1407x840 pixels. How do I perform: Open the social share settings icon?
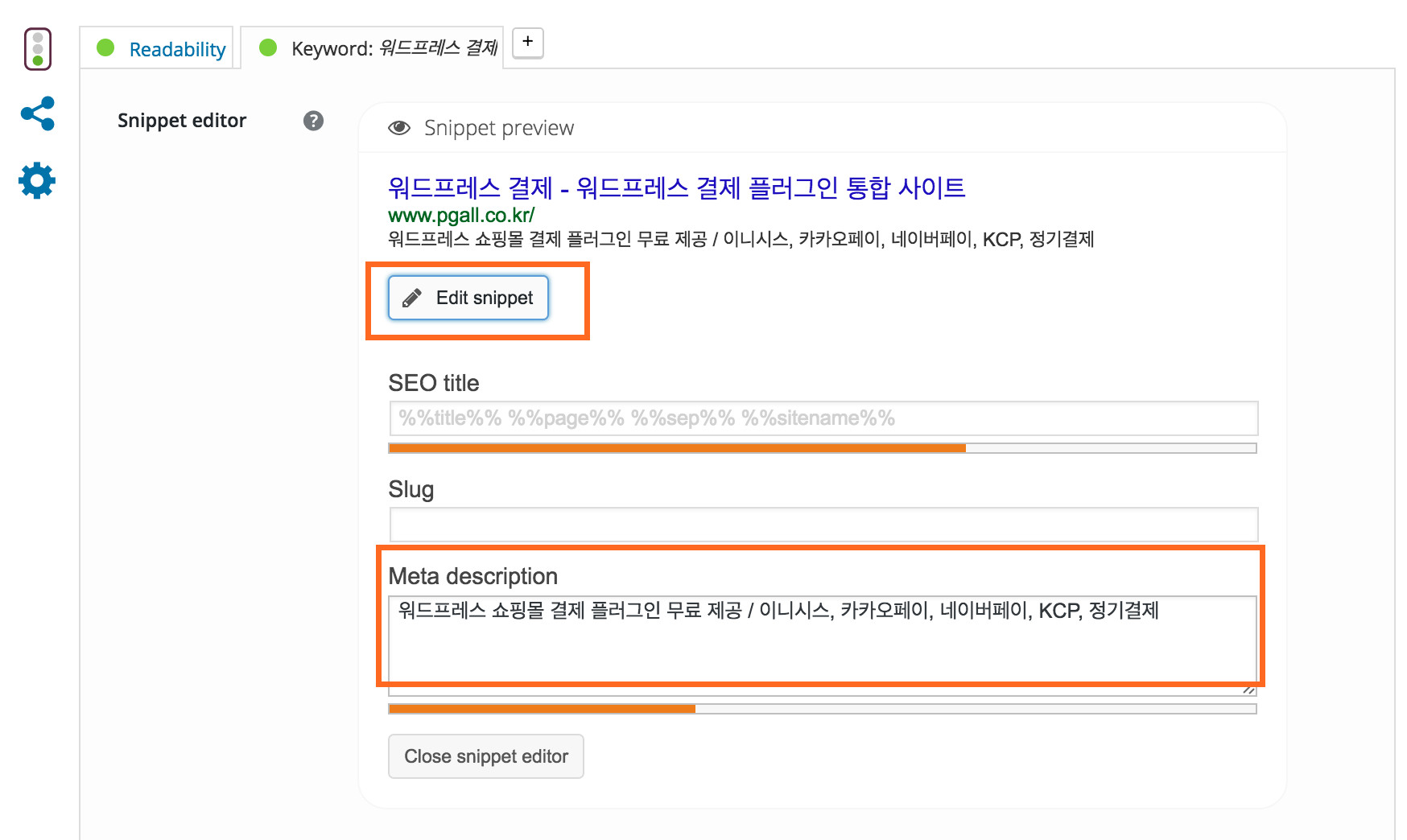click(38, 113)
